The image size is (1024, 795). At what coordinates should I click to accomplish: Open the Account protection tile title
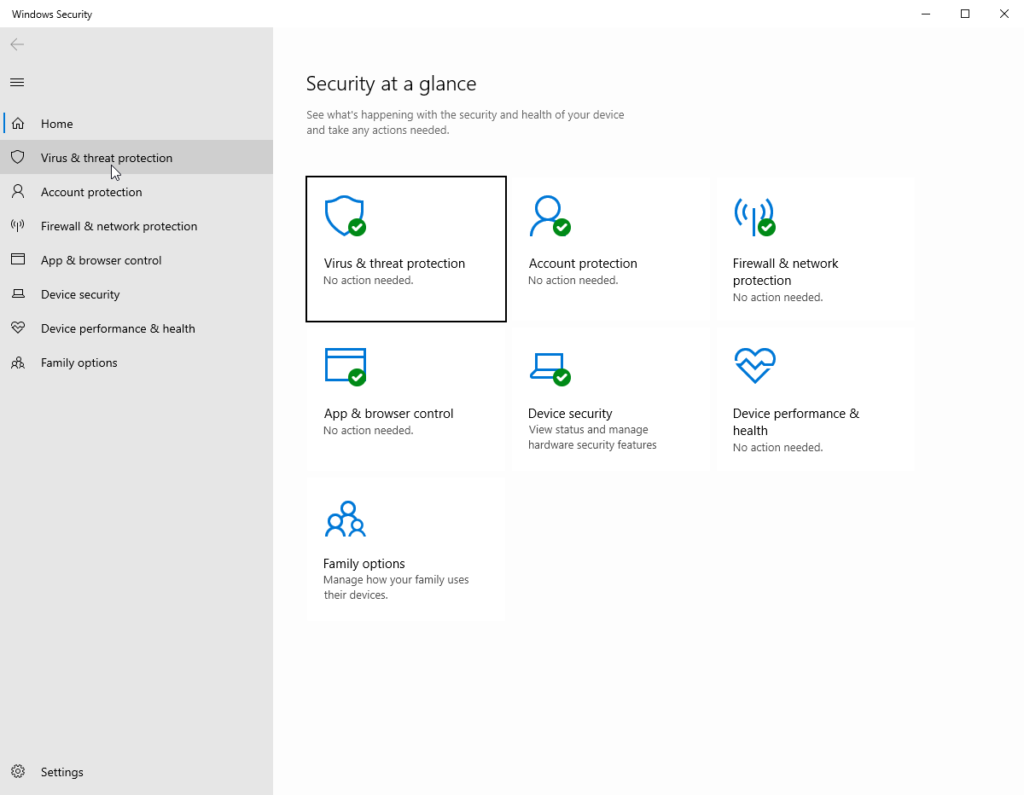(583, 263)
